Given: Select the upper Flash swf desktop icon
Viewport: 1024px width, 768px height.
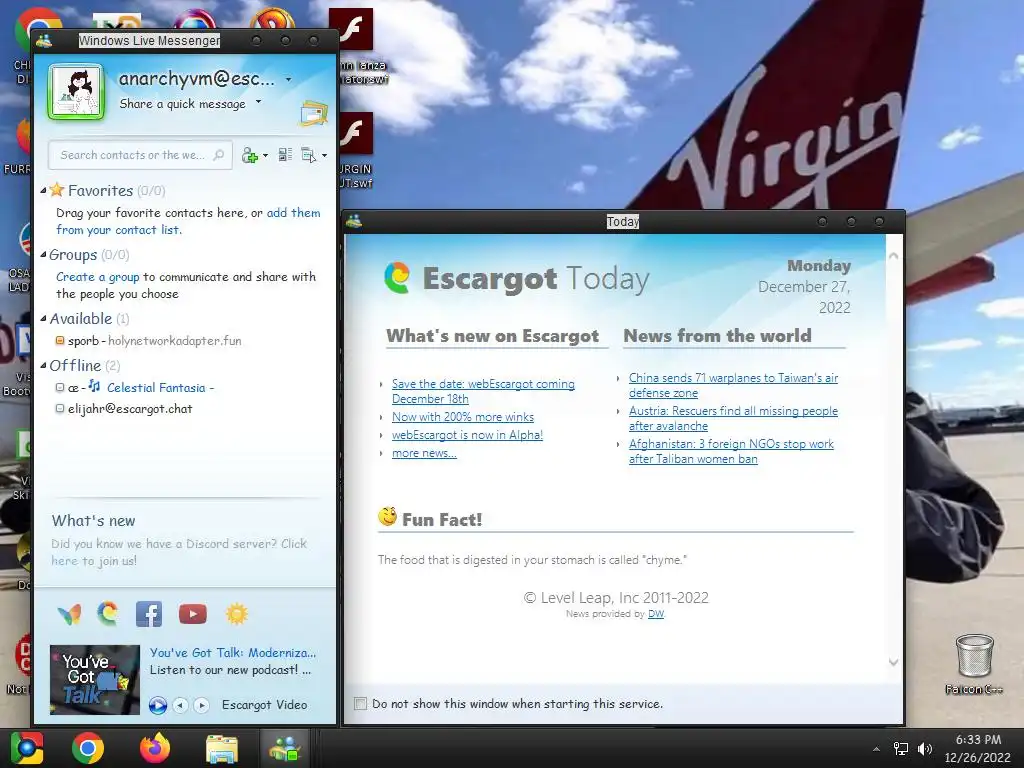Looking at the screenshot, I should click(x=355, y=47).
